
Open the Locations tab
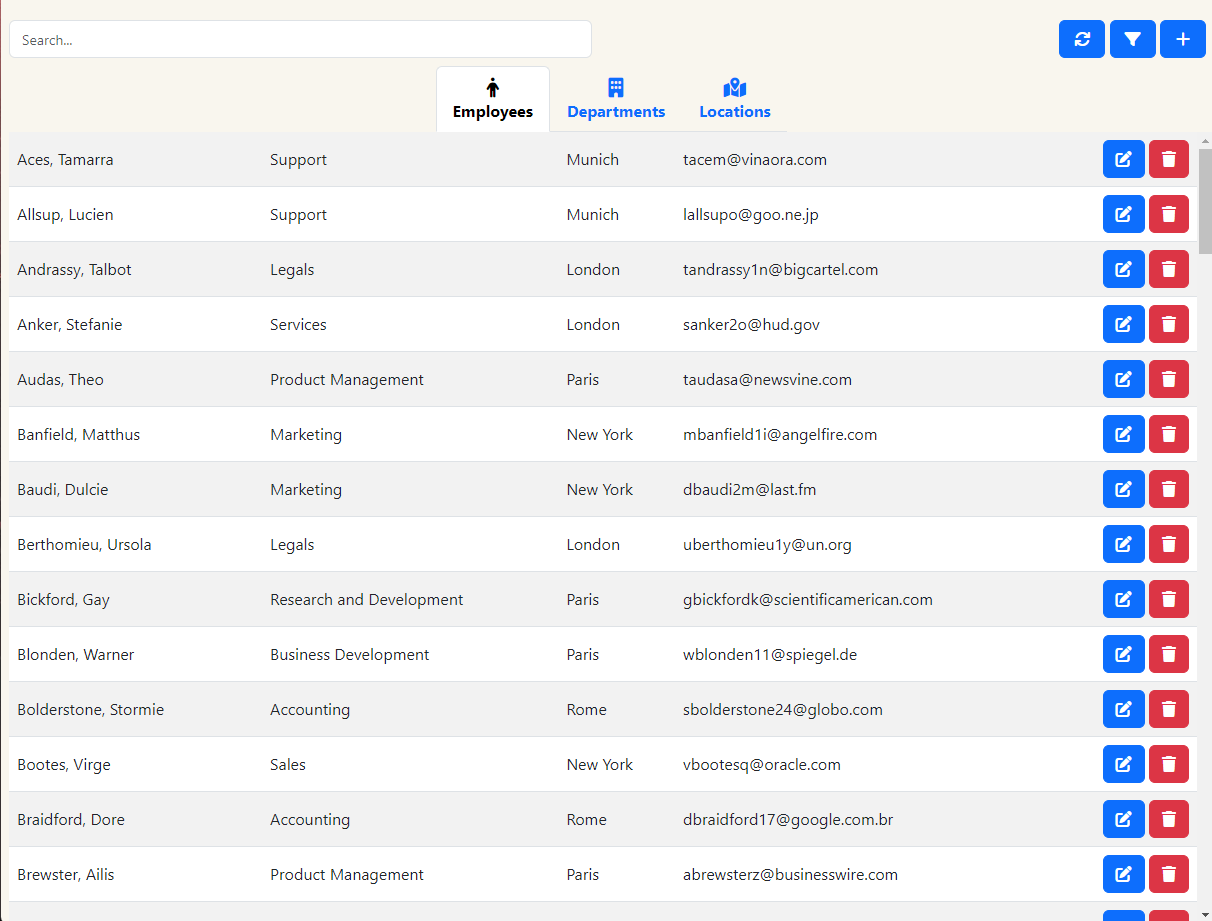(x=734, y=99)
